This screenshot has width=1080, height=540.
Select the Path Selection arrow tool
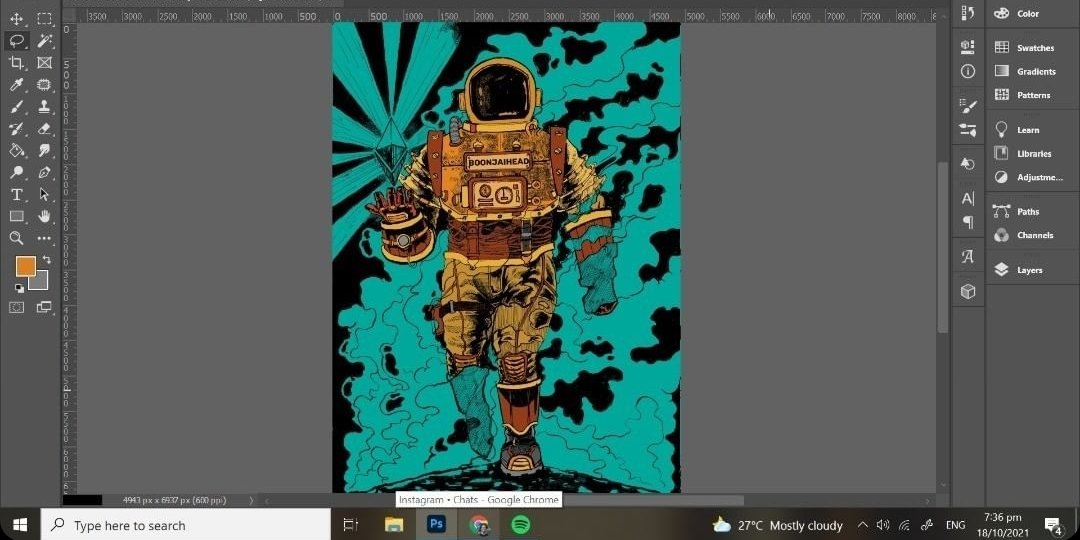45,194
